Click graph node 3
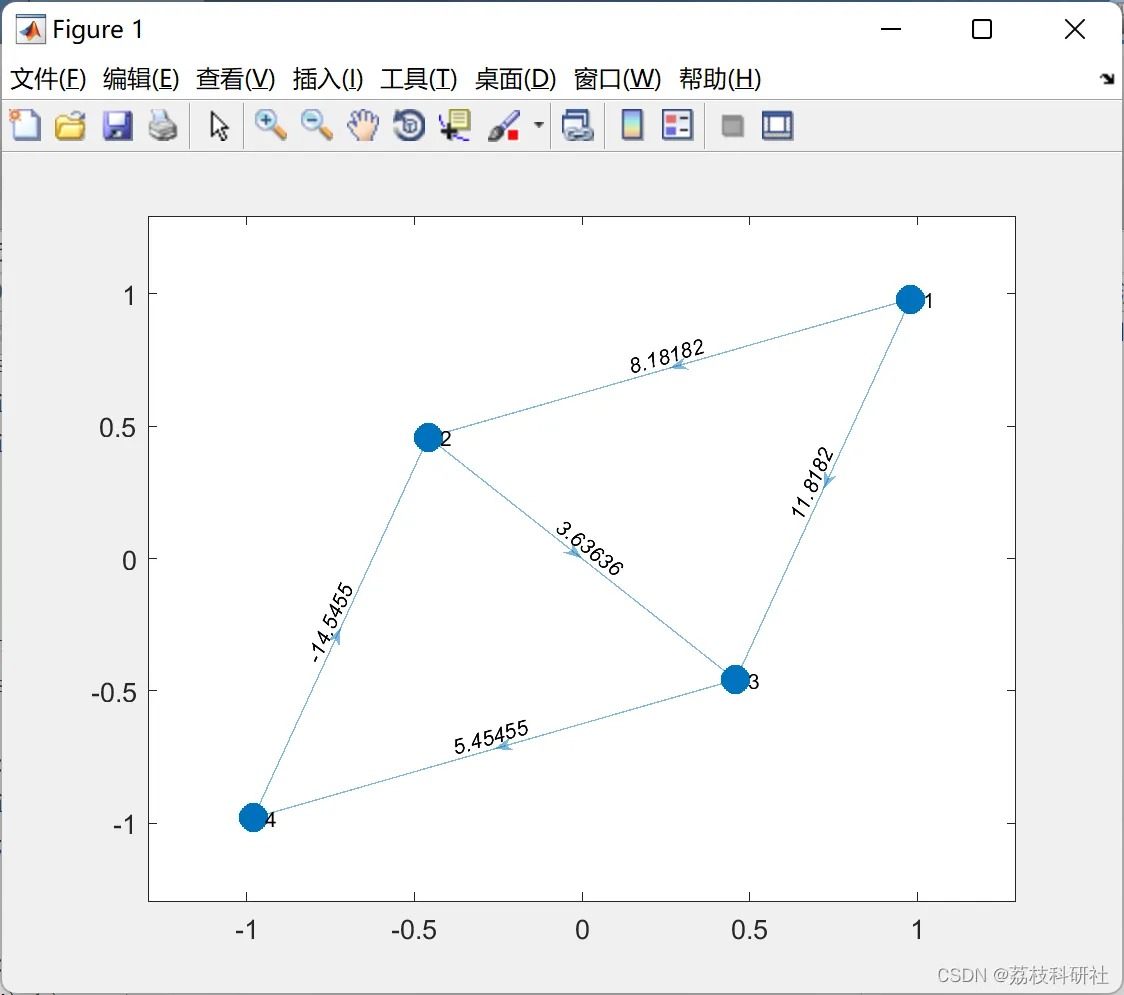 735,680
